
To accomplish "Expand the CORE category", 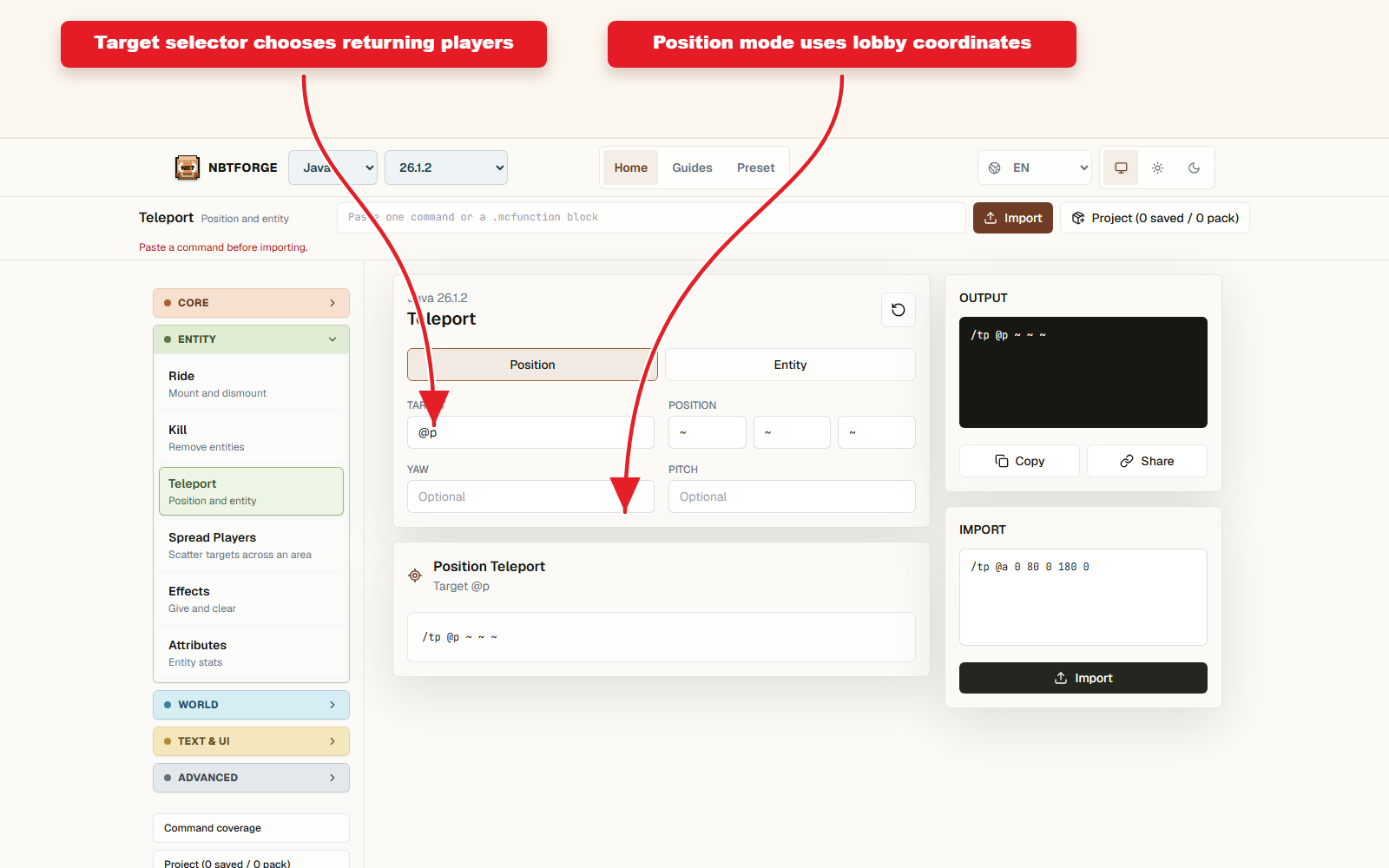I will point(251,303).
